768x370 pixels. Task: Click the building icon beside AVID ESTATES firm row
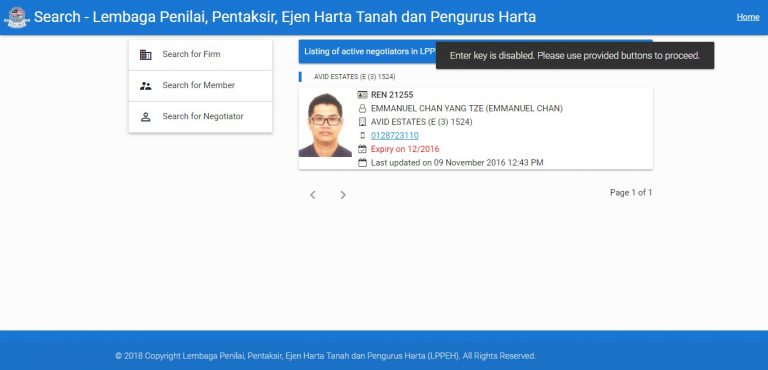(362, 122)
